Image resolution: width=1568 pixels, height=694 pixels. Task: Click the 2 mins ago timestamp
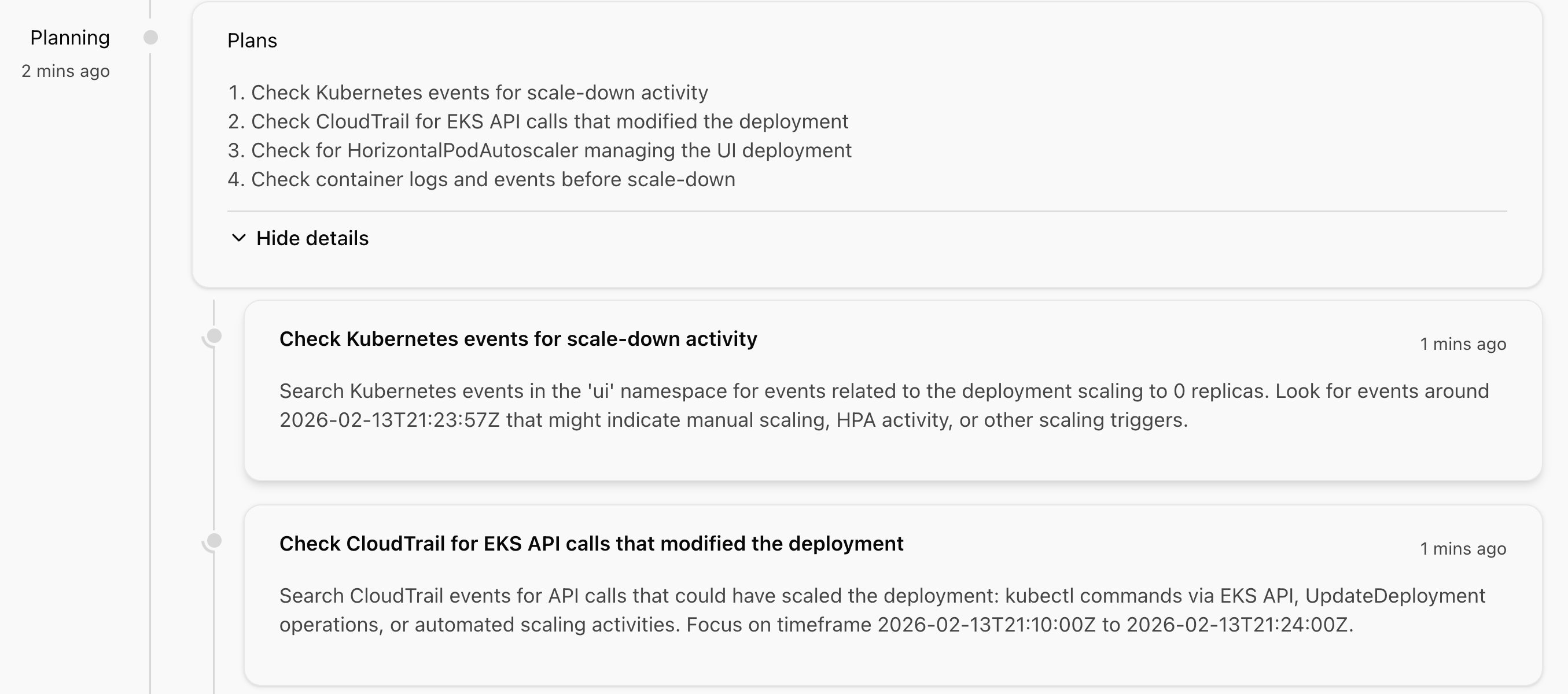[66, 71]
